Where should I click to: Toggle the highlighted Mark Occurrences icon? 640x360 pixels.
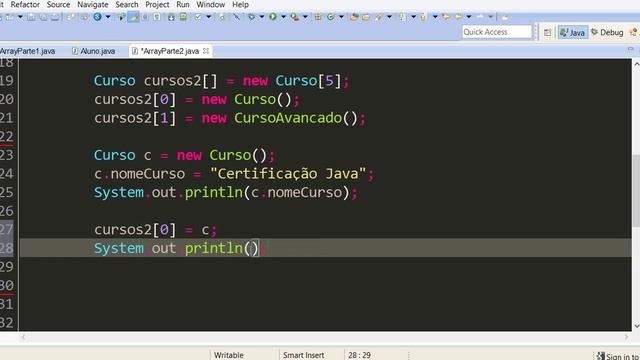(133, 17)
